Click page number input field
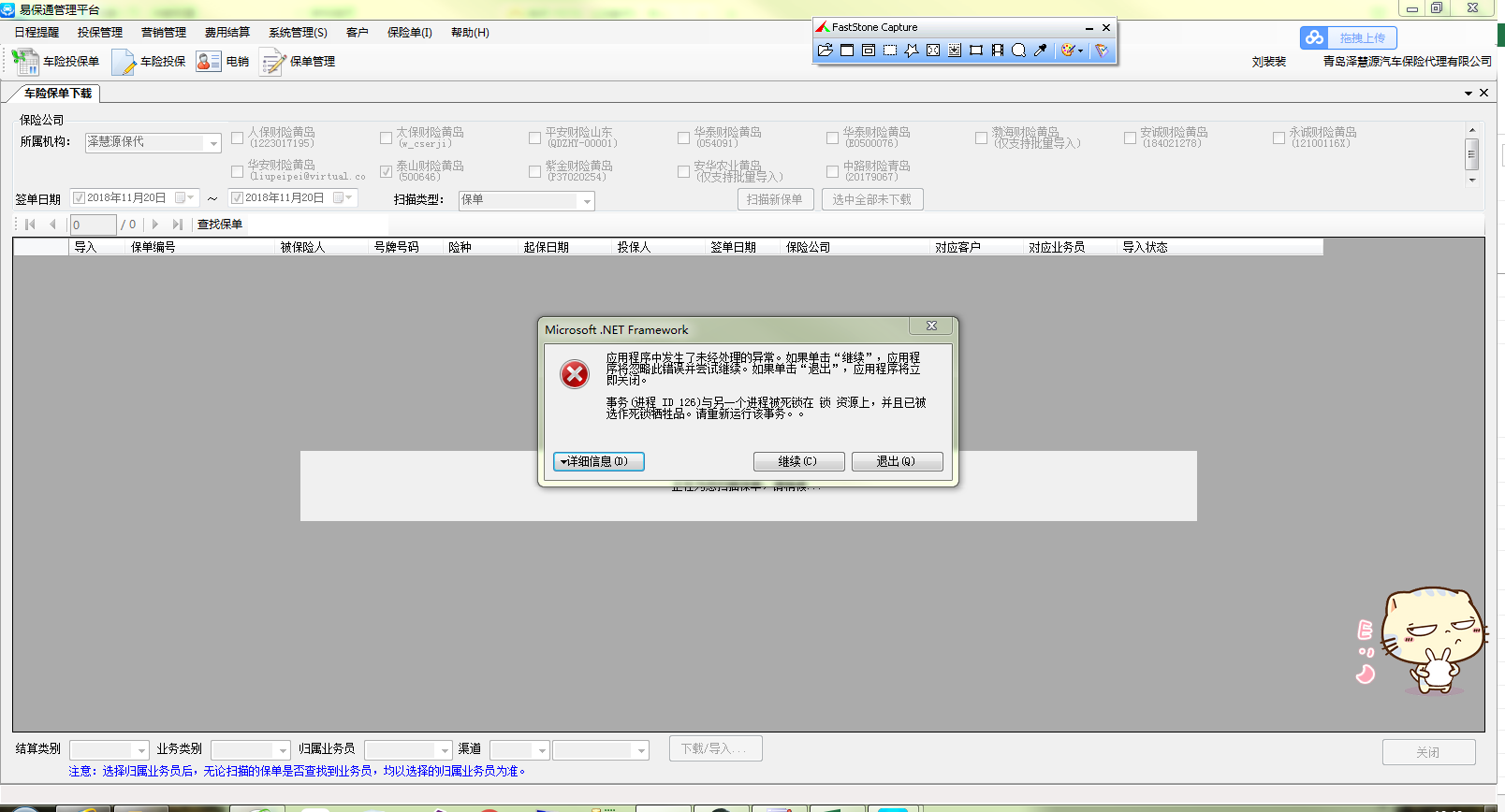1505x812 pixels. click(x=93, y=225)
